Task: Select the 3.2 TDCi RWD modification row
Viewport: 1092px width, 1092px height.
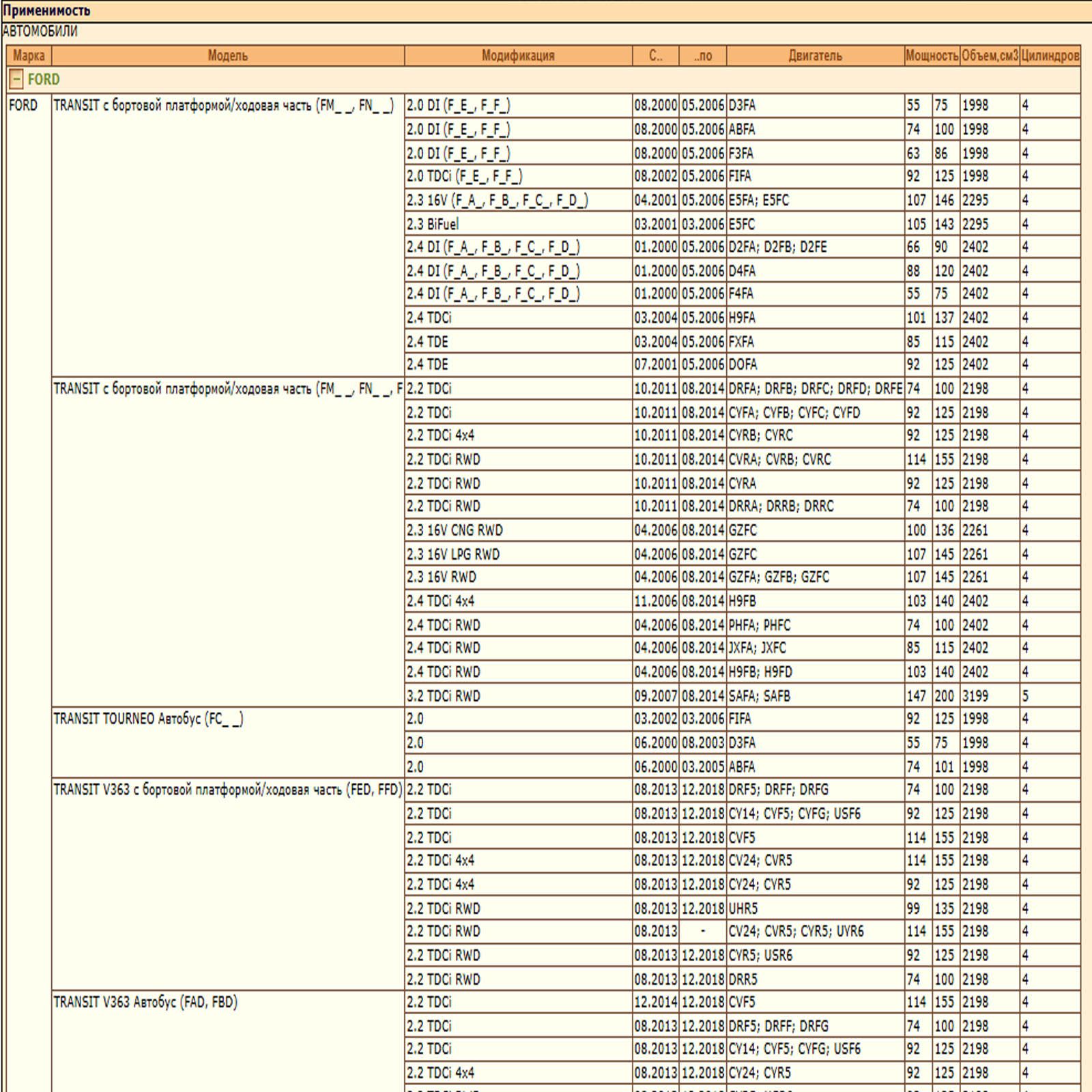Action: point(444,695)
